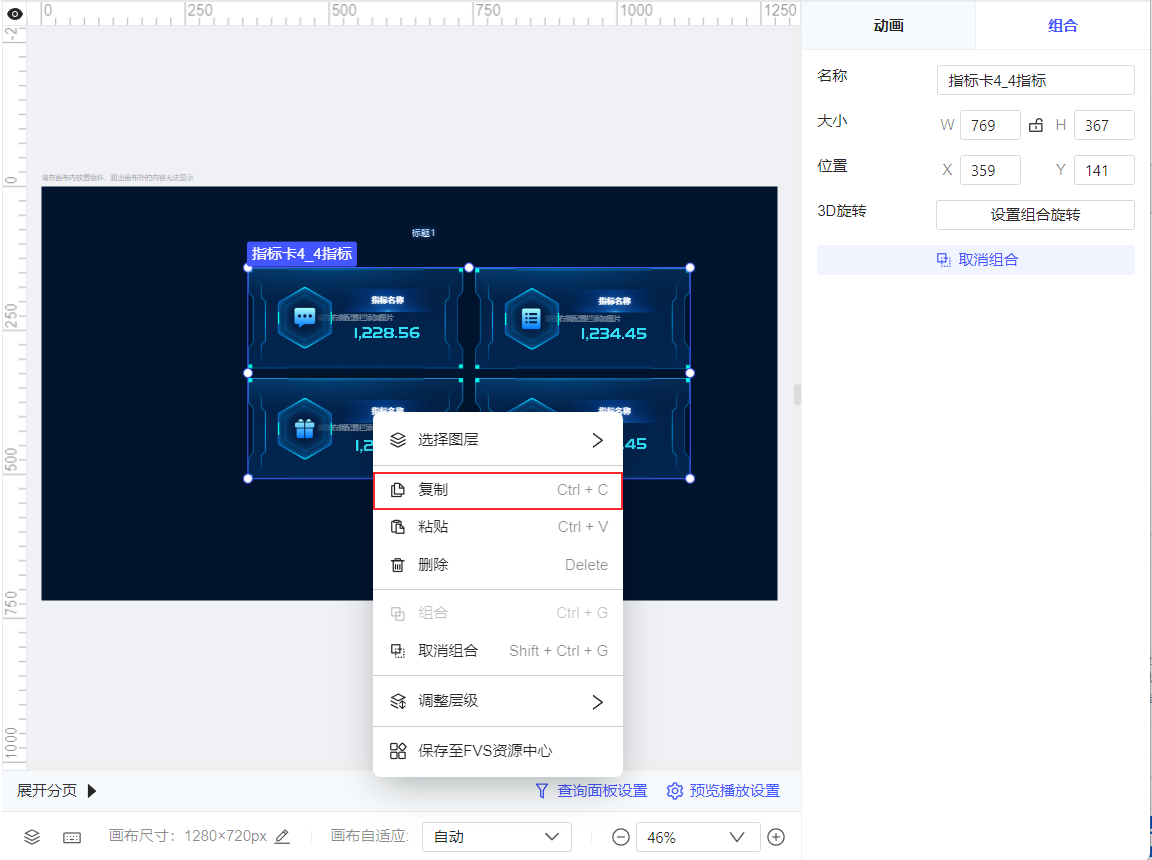Toggle the aspect ratio lock icon

(x=1036, y=125)
